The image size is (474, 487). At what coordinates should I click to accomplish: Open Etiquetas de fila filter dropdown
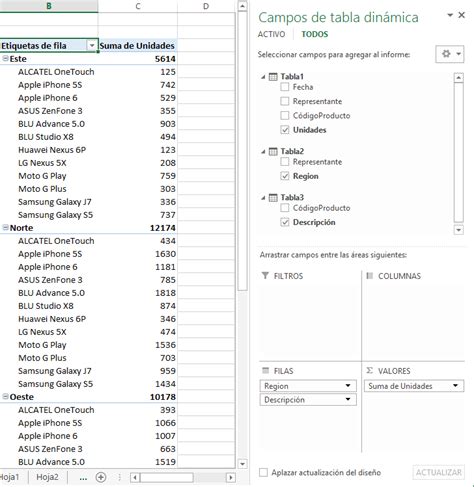(92, 45)
